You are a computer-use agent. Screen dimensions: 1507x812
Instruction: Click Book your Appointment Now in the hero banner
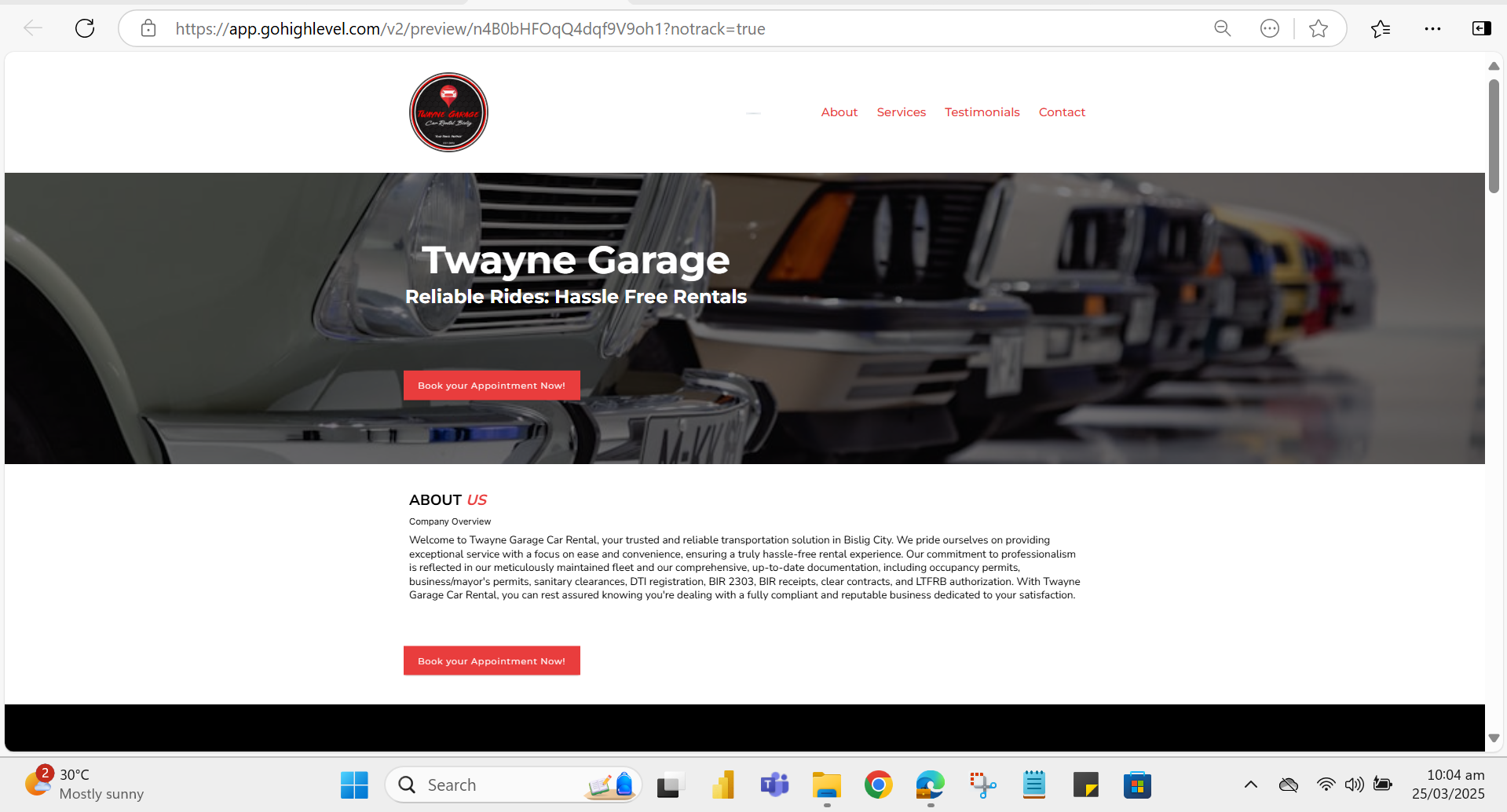click(x=492, y=386)
